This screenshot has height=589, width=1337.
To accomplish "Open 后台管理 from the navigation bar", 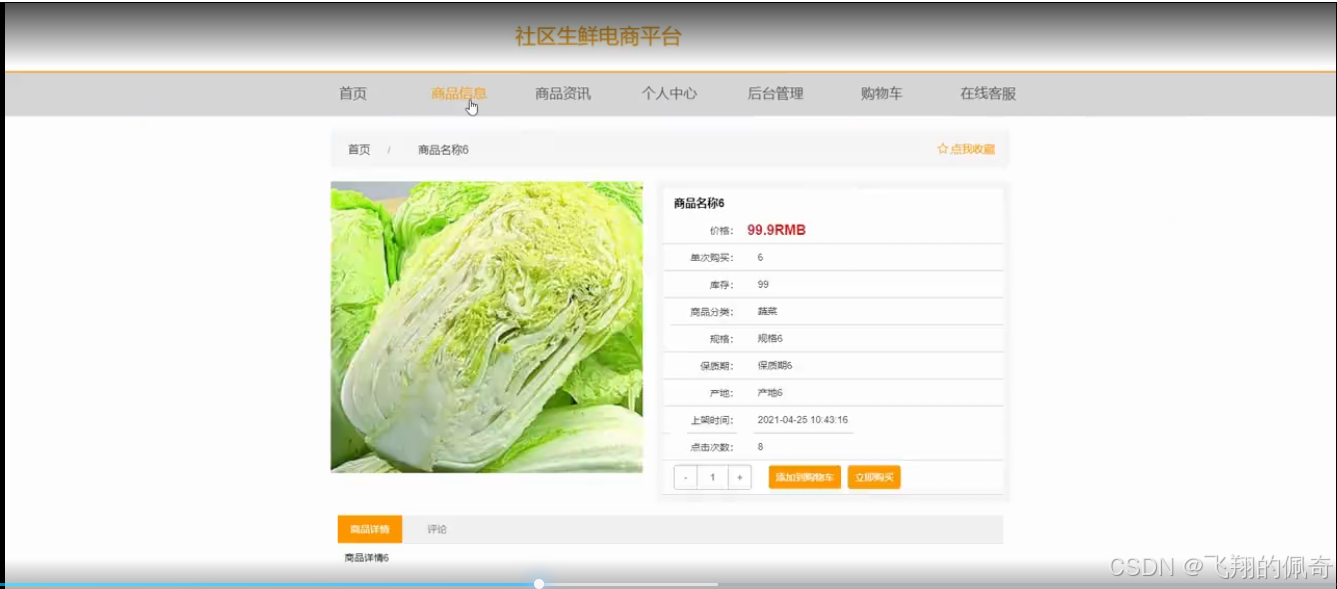I will point(775,93).
